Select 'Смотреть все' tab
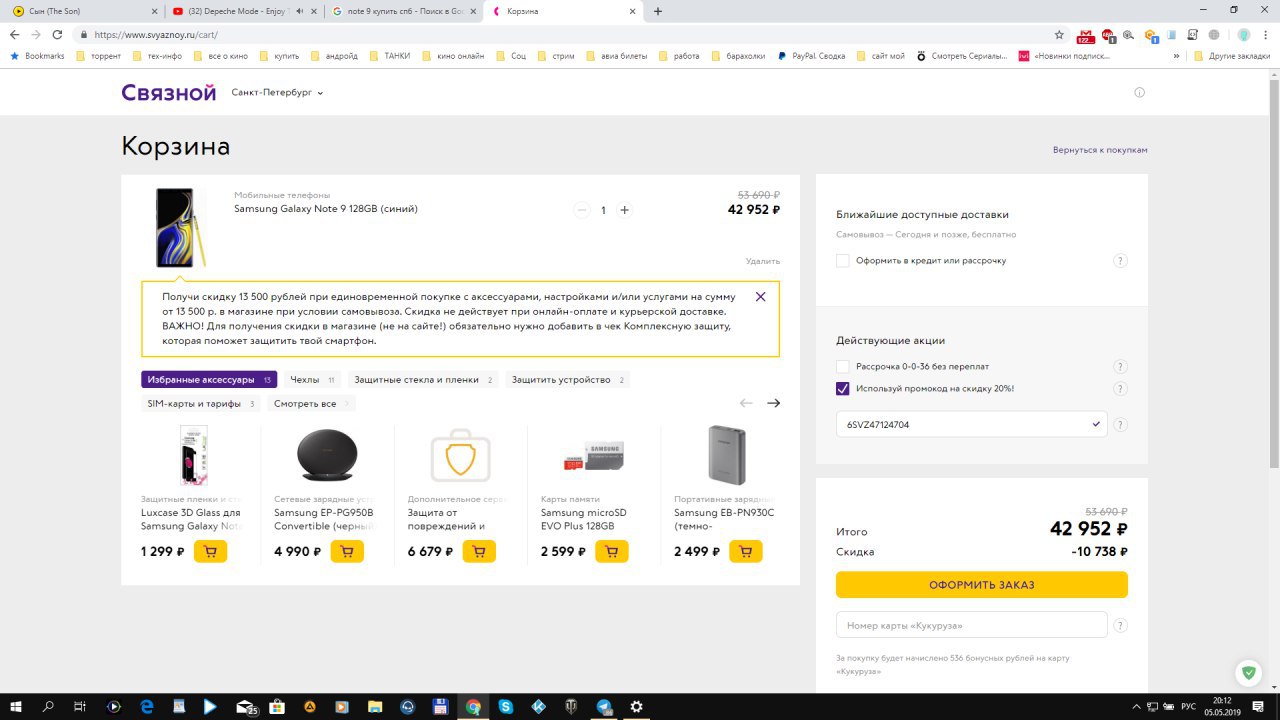Screen dimensions: 1280x720 tap(311, 404)
